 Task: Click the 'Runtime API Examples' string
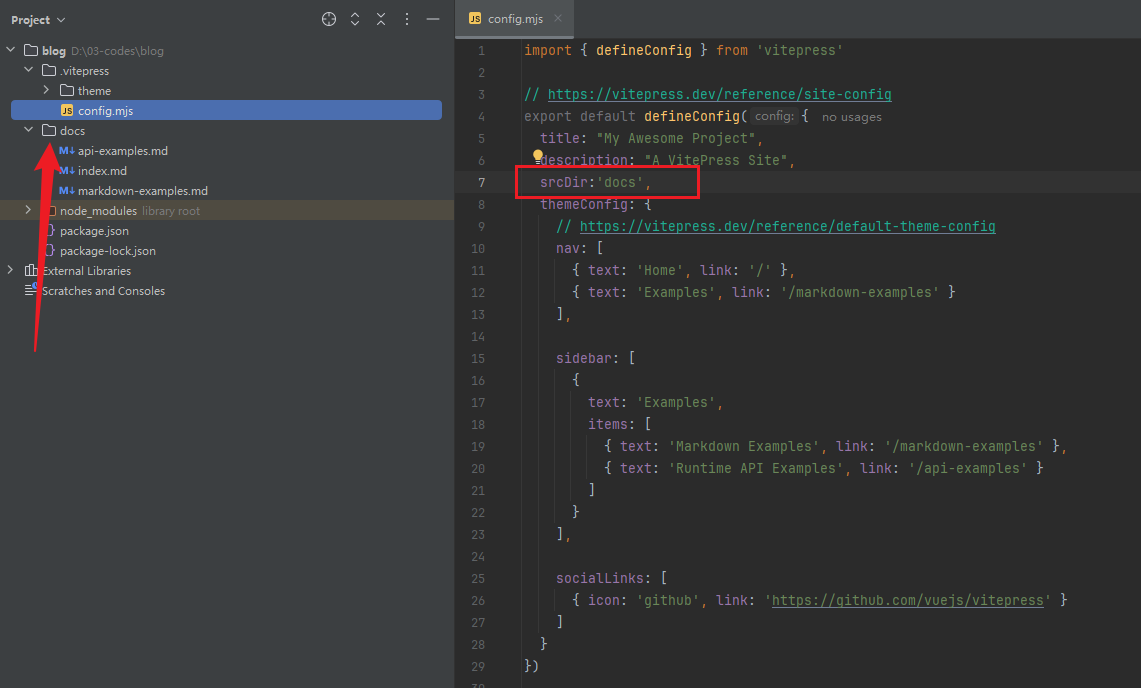pyautogui.click(x=755, y=468)
